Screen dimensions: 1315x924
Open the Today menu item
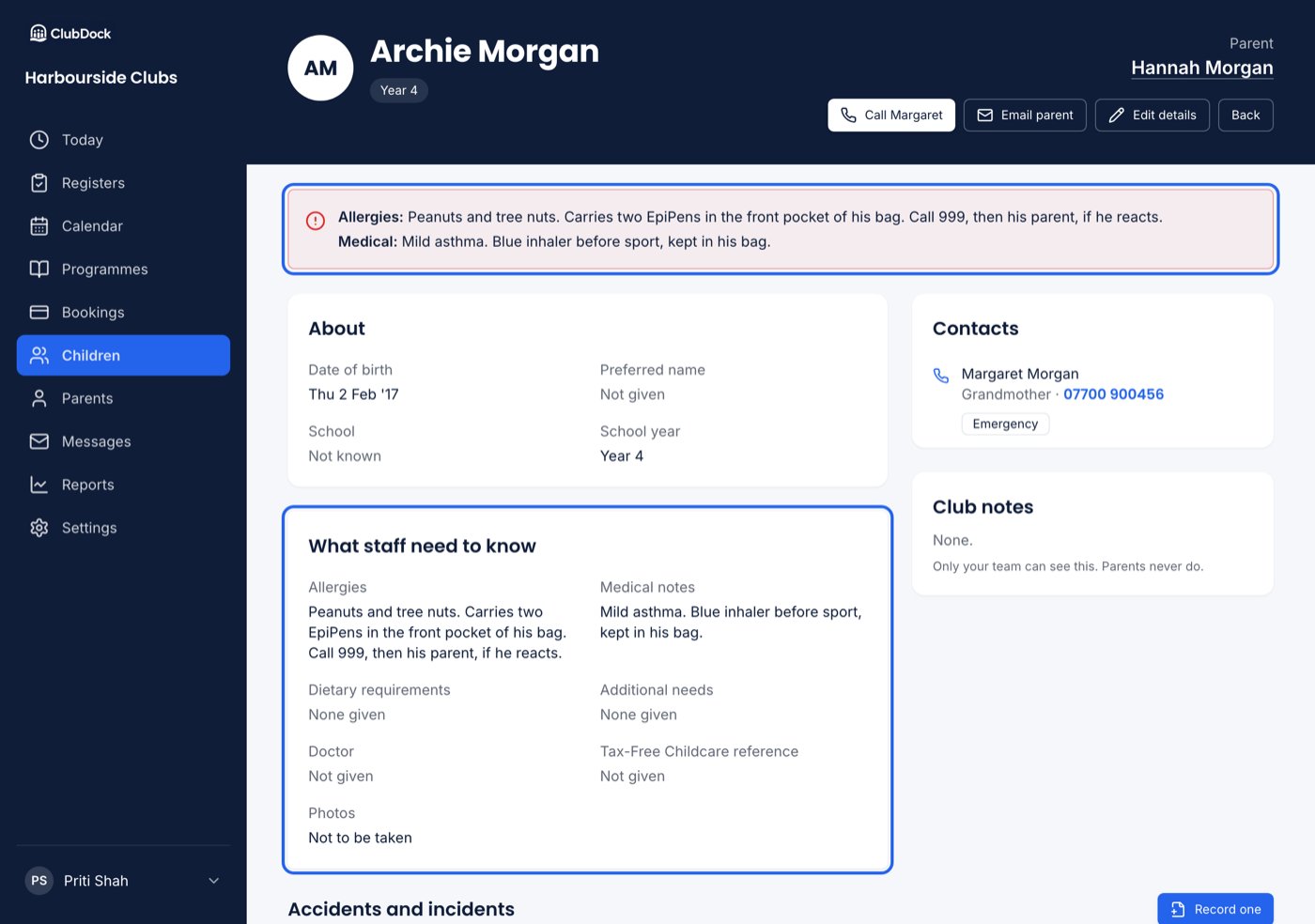click(x=123, y=140)
